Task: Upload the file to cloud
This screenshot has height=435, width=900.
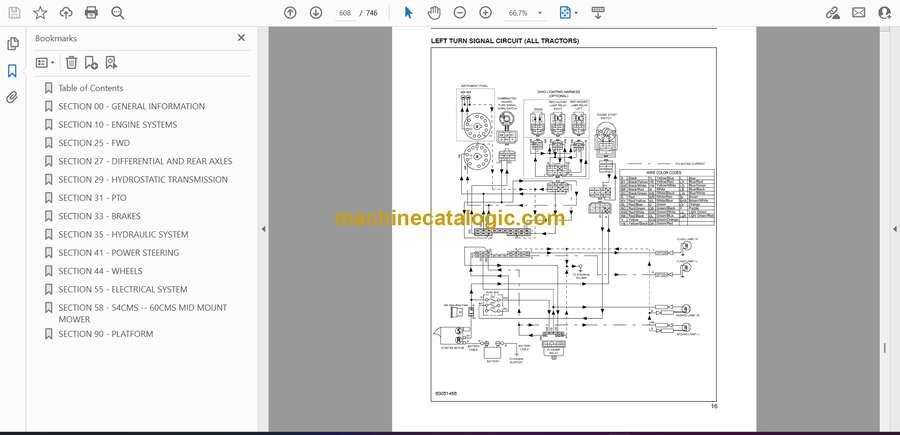Action: (x=66, y=13)
